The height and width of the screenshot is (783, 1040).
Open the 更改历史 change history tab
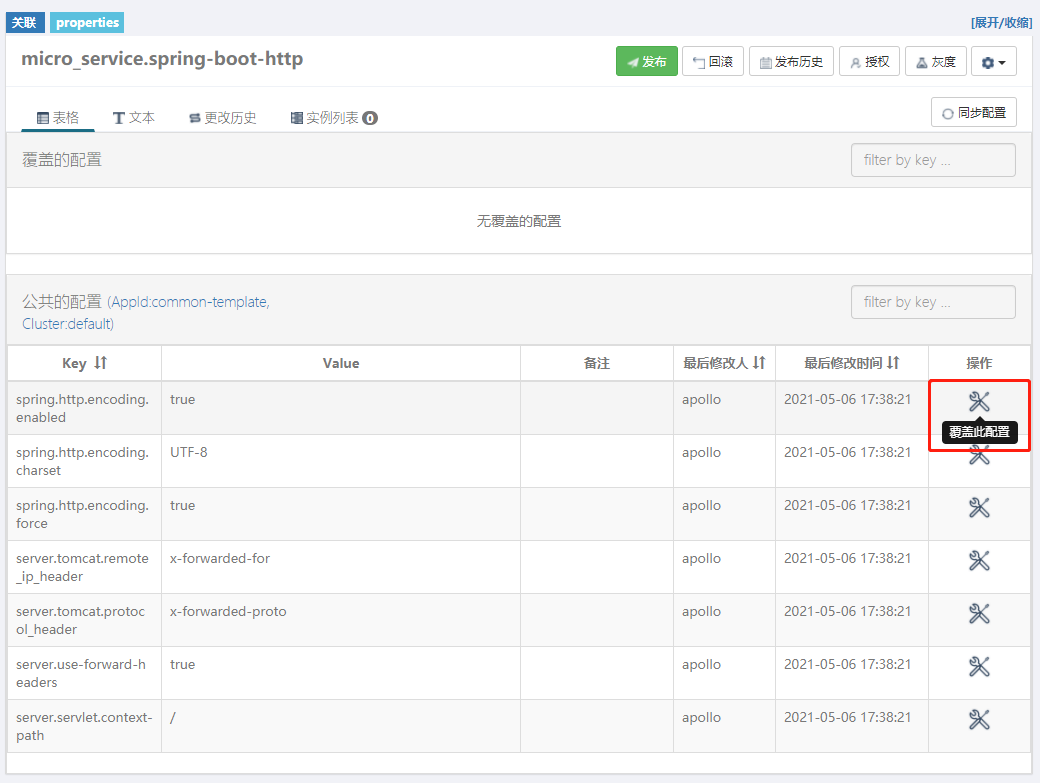click(x=222, y=118)
